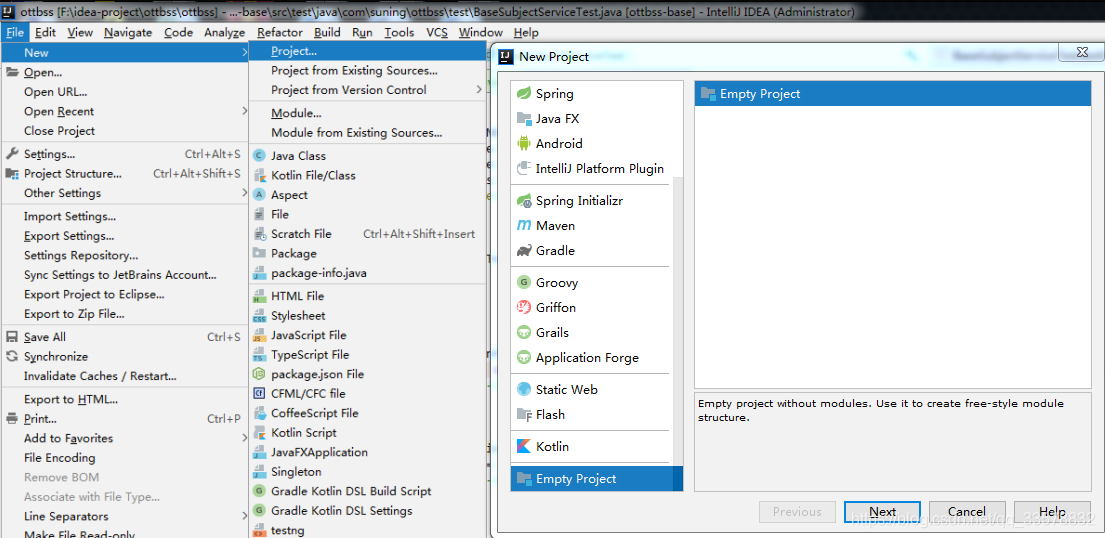
Task: Click Project Structure... in File menu
Action: point(125,173)
